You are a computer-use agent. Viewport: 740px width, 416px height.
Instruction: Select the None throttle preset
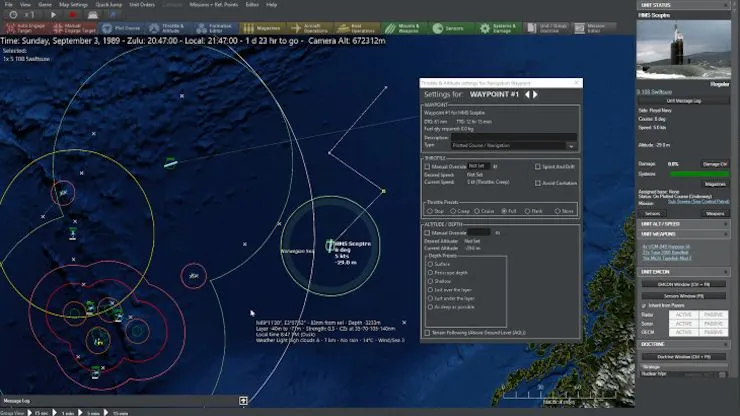[x=557, y=211]
